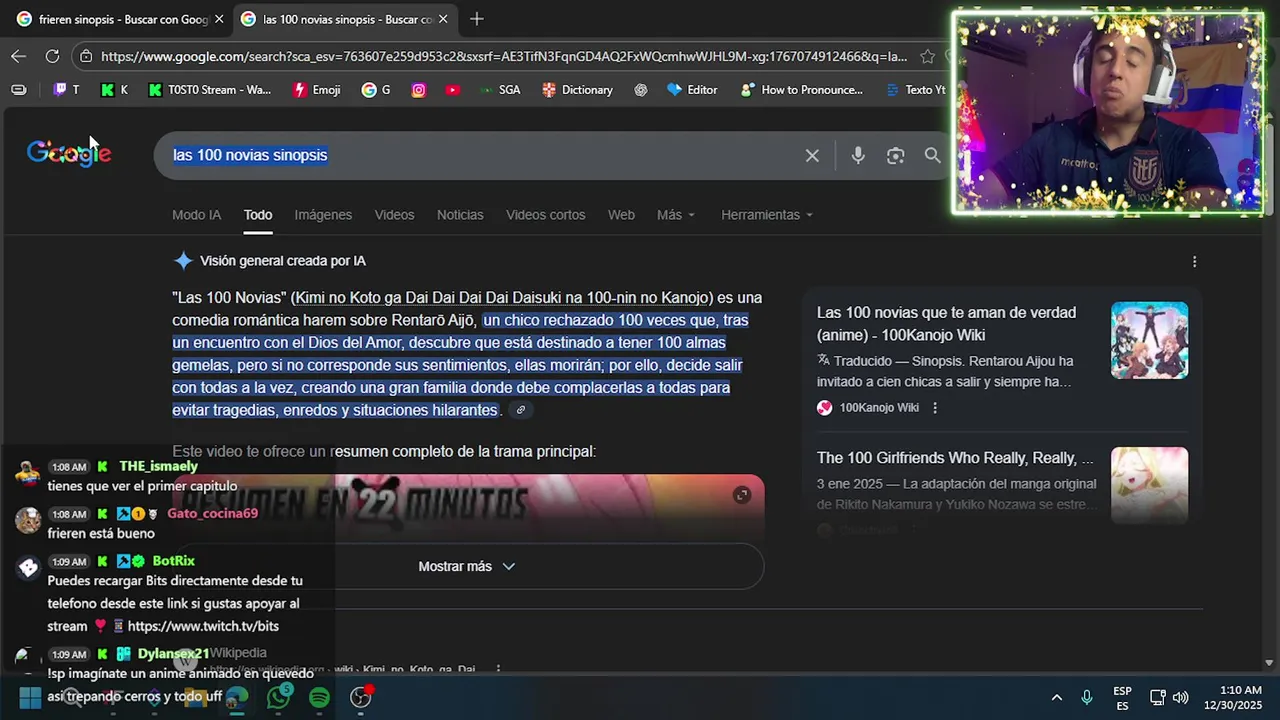Image resolution: width=1280 pixels, height=720 pixels.
Task: Switch to 'Videos' results
Action: coord(394,215)
